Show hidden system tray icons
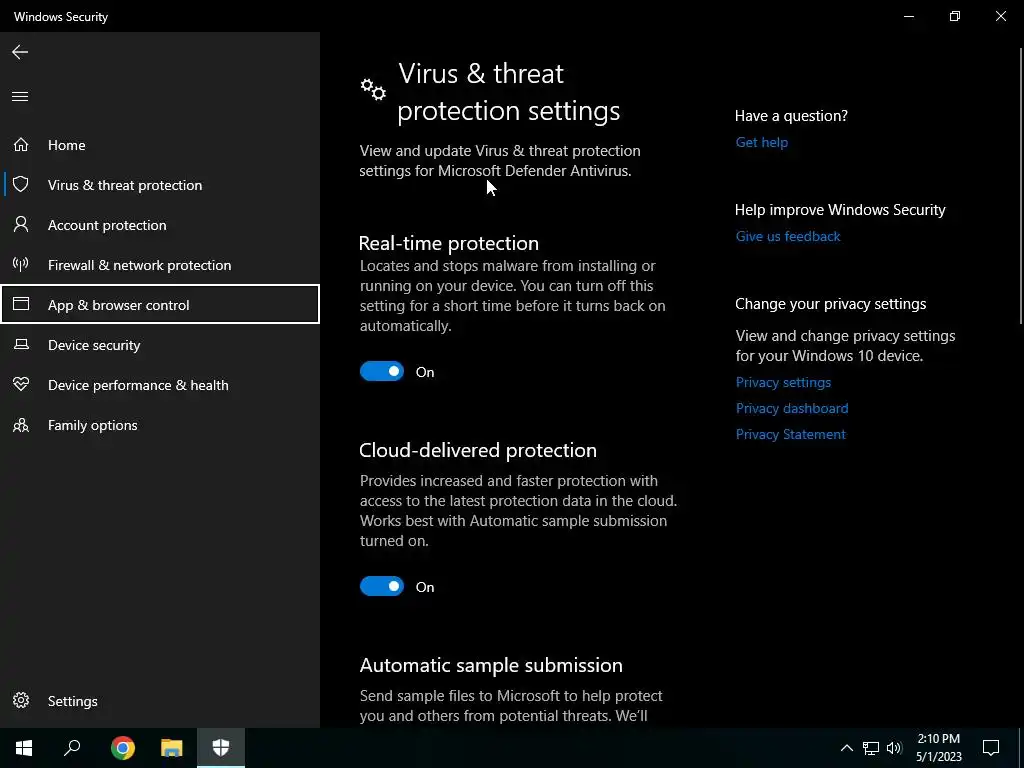This screenshot has height=768, width=1024. coord(846,748)
